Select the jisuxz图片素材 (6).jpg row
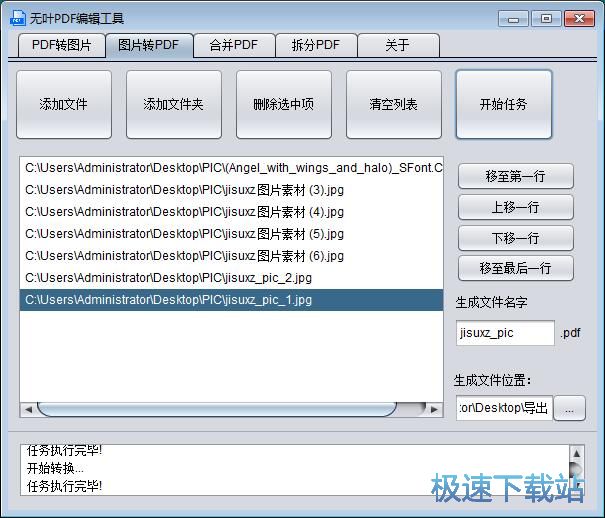The image size is (605, 518). coord(231,256)
